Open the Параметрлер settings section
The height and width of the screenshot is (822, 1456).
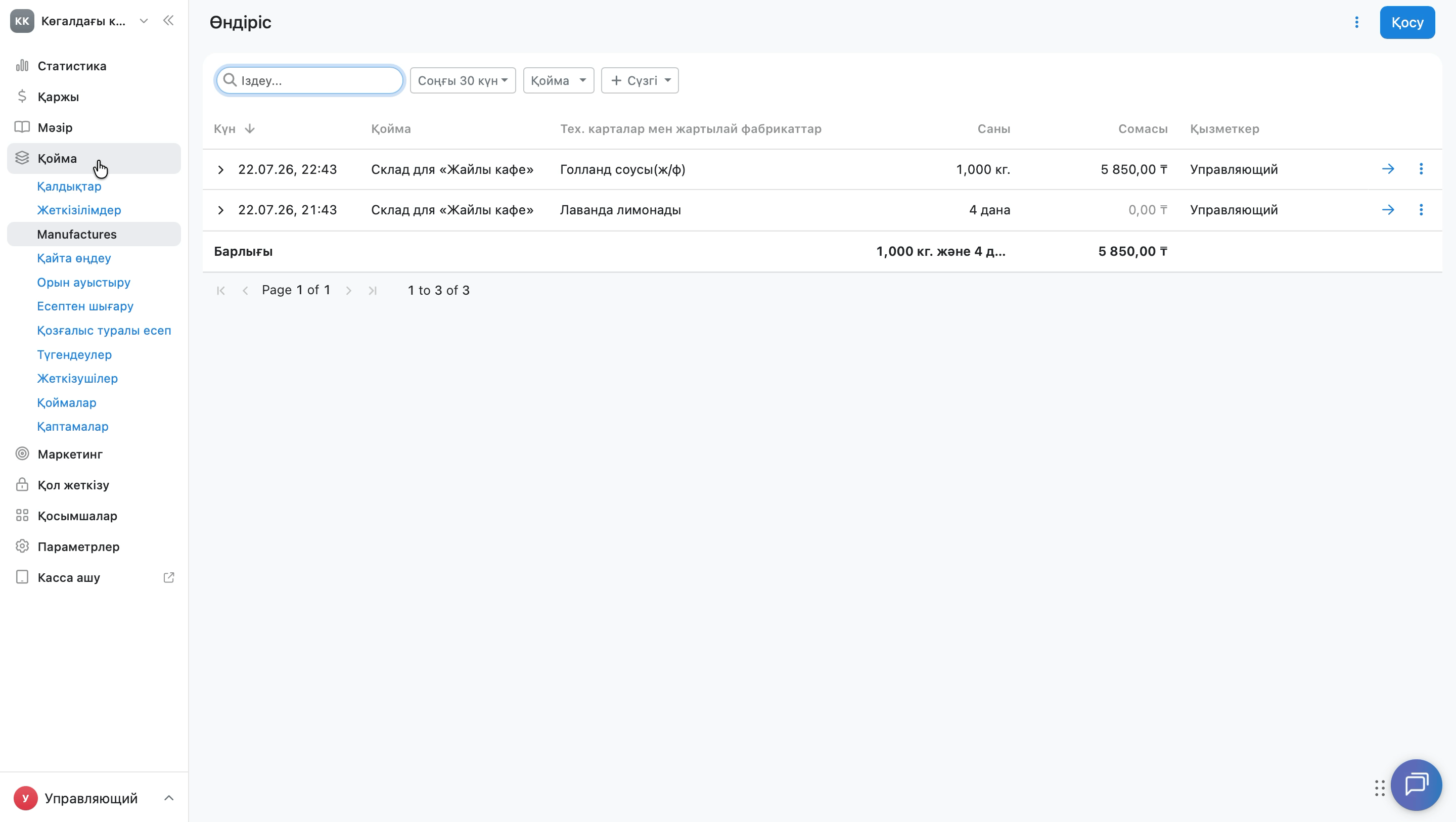(x=78, y=546)
